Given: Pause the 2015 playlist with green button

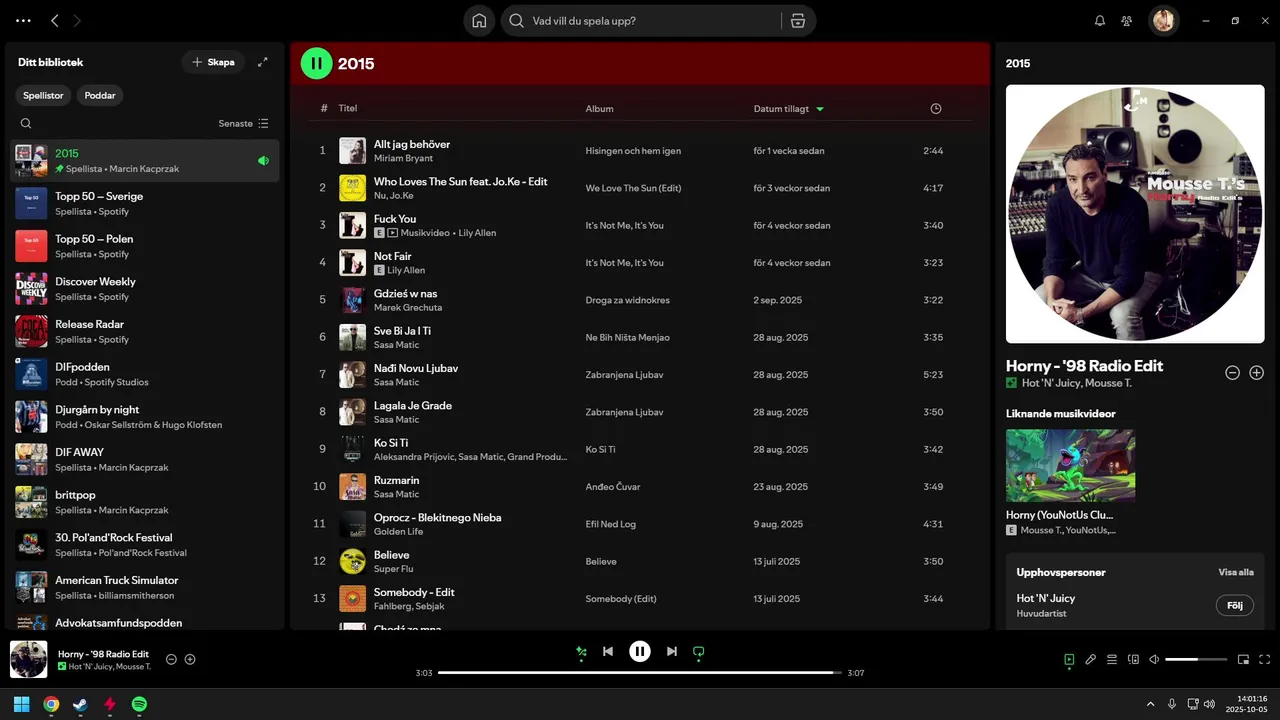Looking at the screenshot, I should coord(317,63).
